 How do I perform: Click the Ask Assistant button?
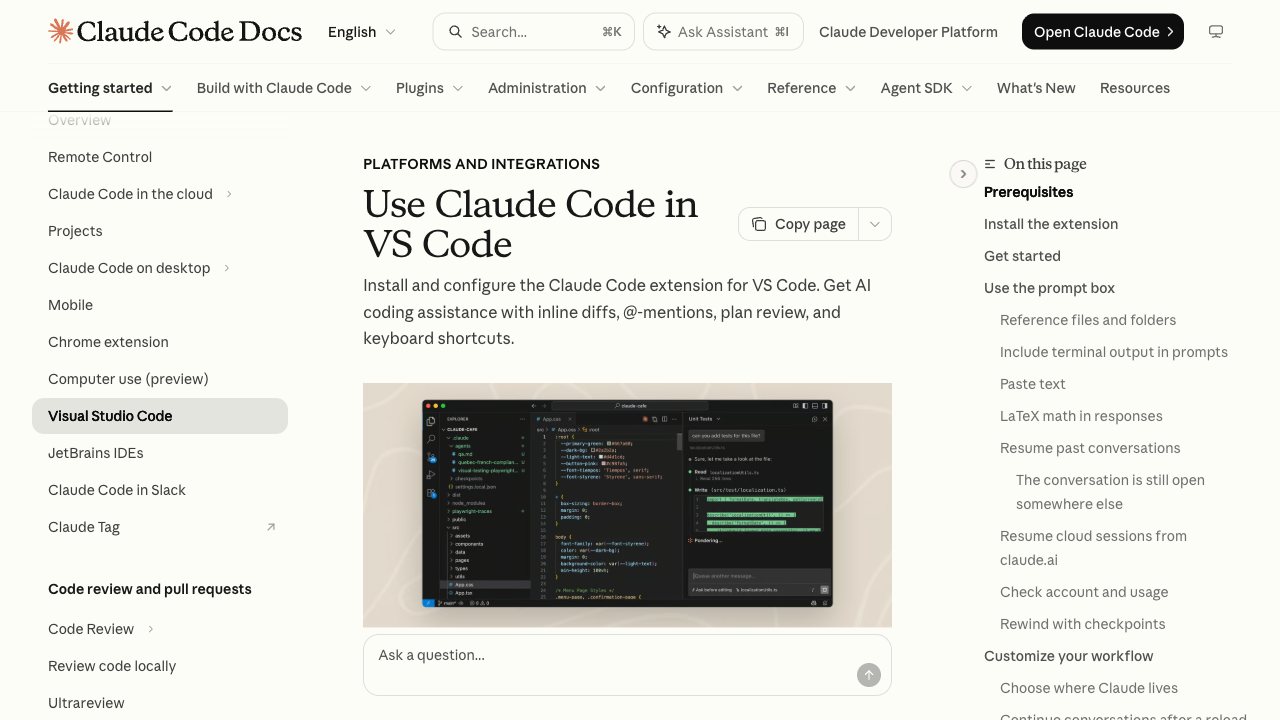[x=722, y=32]
